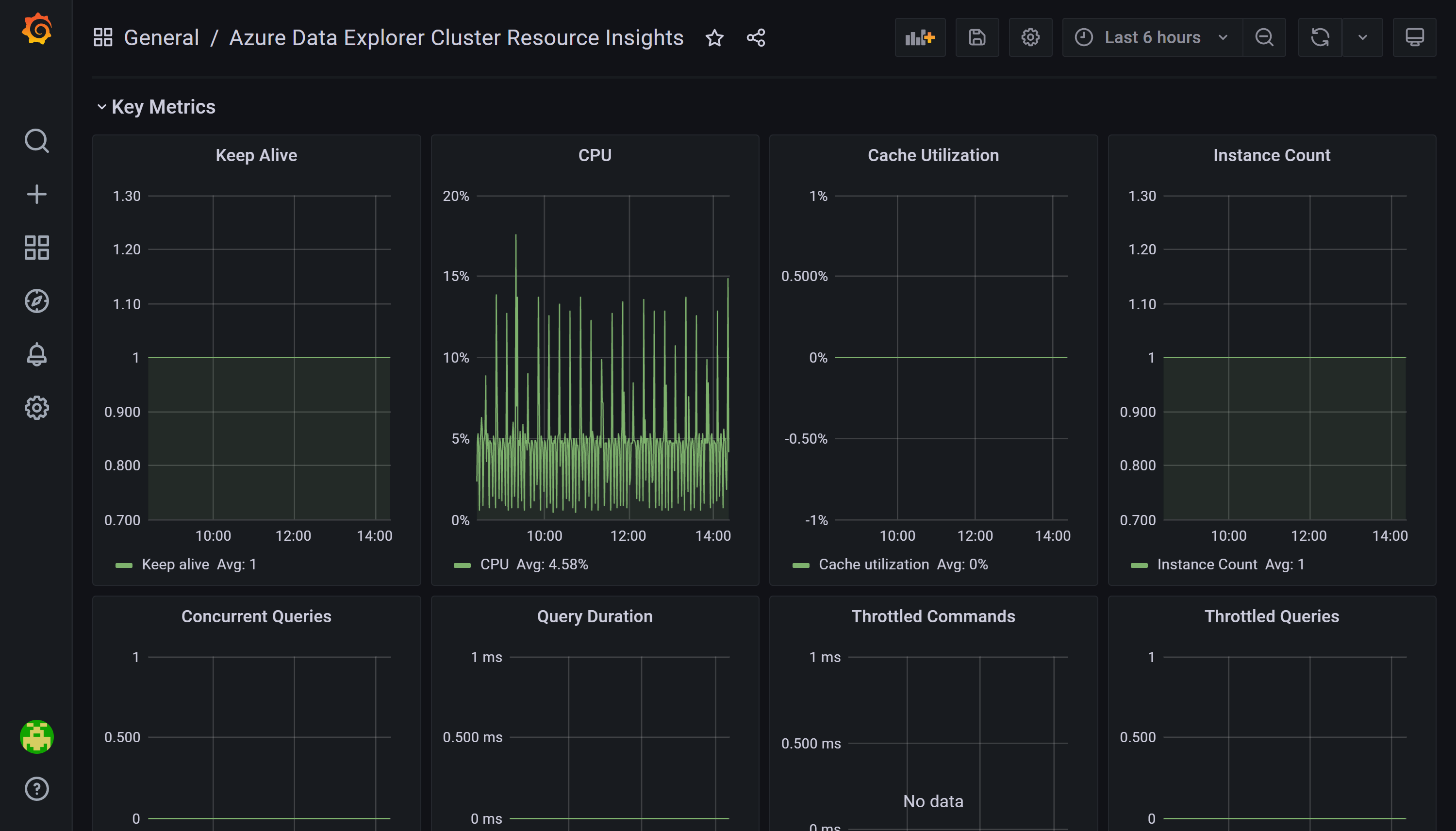Open the Alerting bell icon
The width and height of the screenshot is (1456, 831).
click(x=36, y=354)
